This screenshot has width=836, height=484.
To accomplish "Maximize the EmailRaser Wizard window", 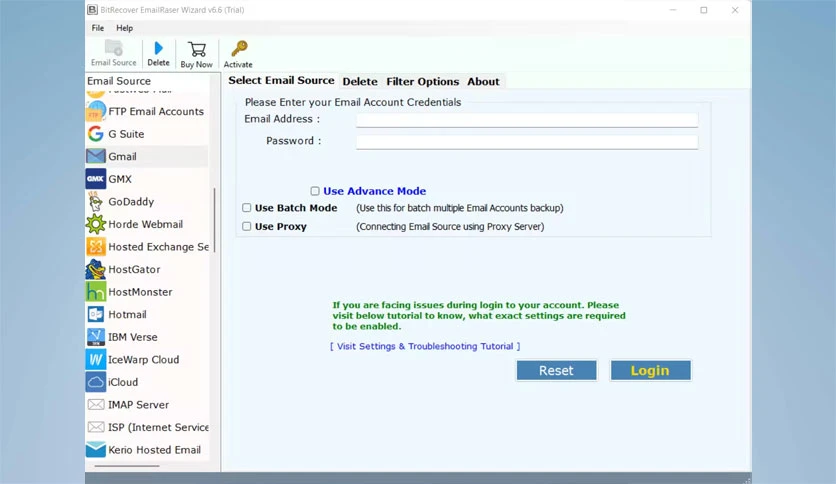I will click(x=704, y=10).
